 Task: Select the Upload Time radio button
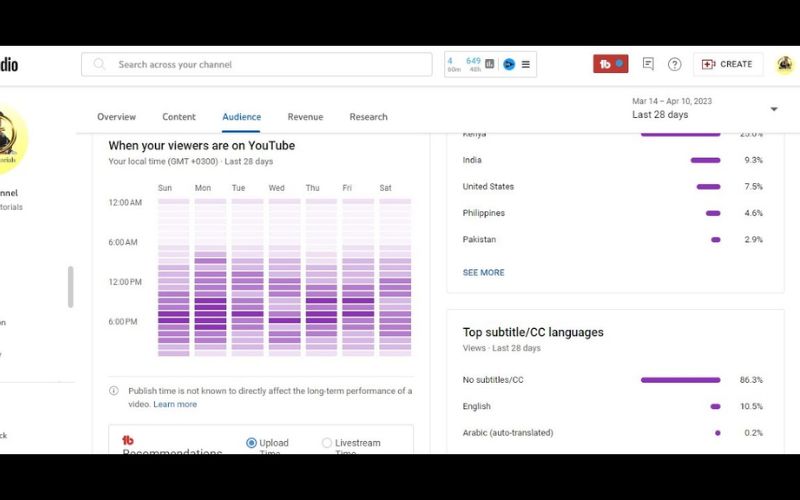251,443
